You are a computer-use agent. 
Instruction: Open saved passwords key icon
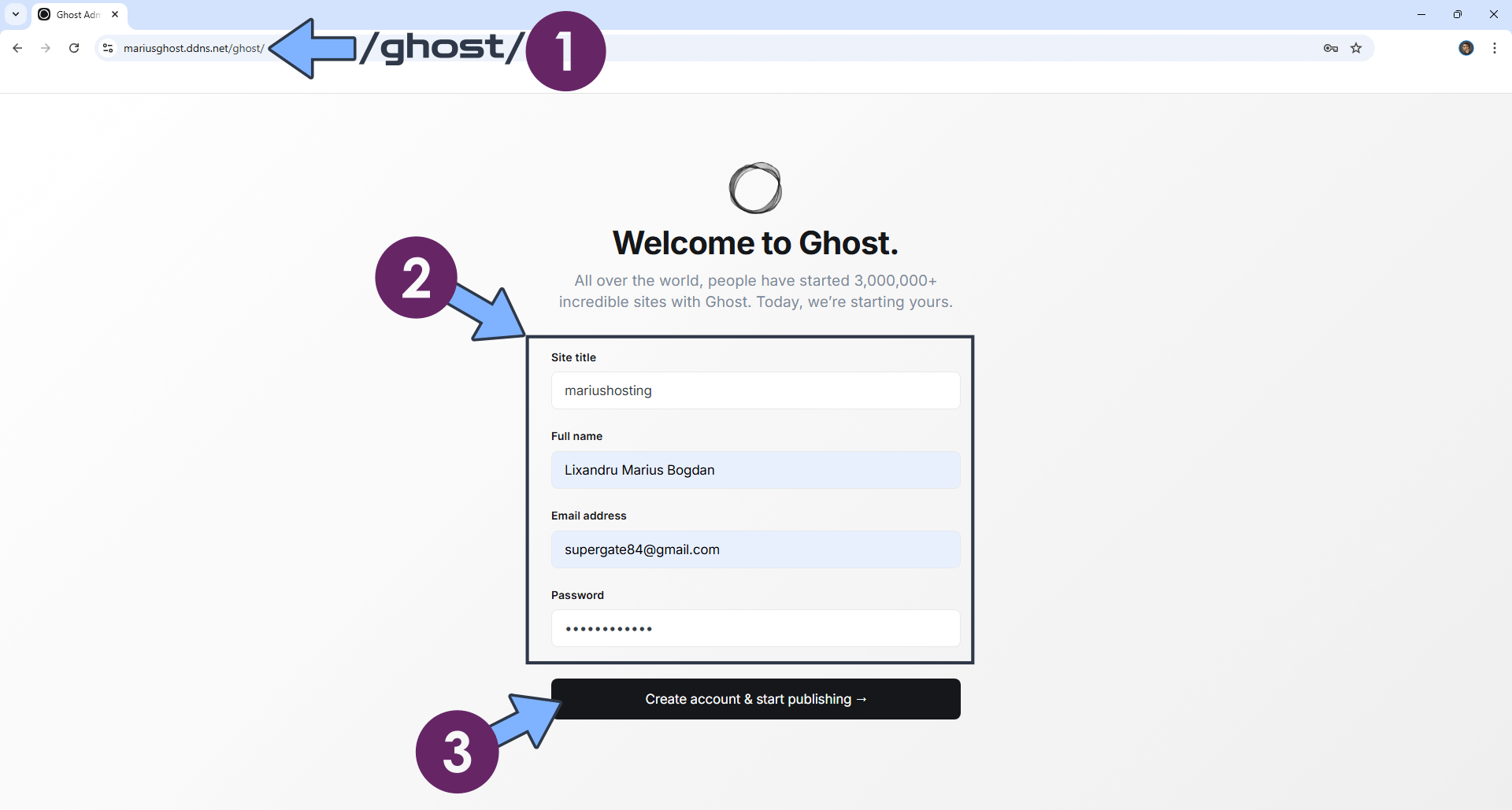click(x=1331, y=48)
